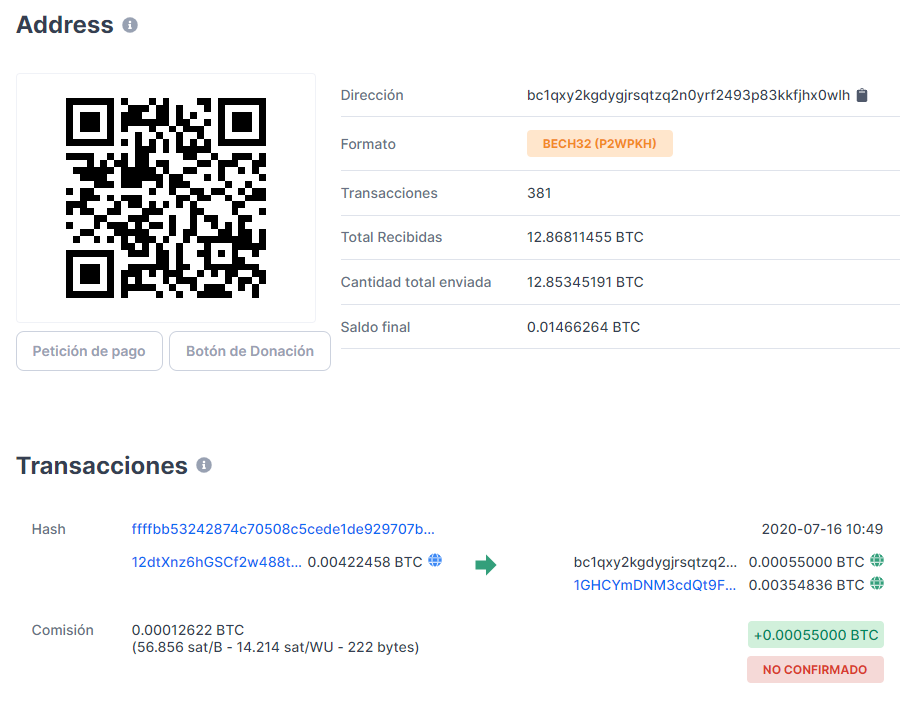Open transaction hash ffffbb53242874c70508c5... link
This screenshot has width=914, height=705.
[283, 529]
